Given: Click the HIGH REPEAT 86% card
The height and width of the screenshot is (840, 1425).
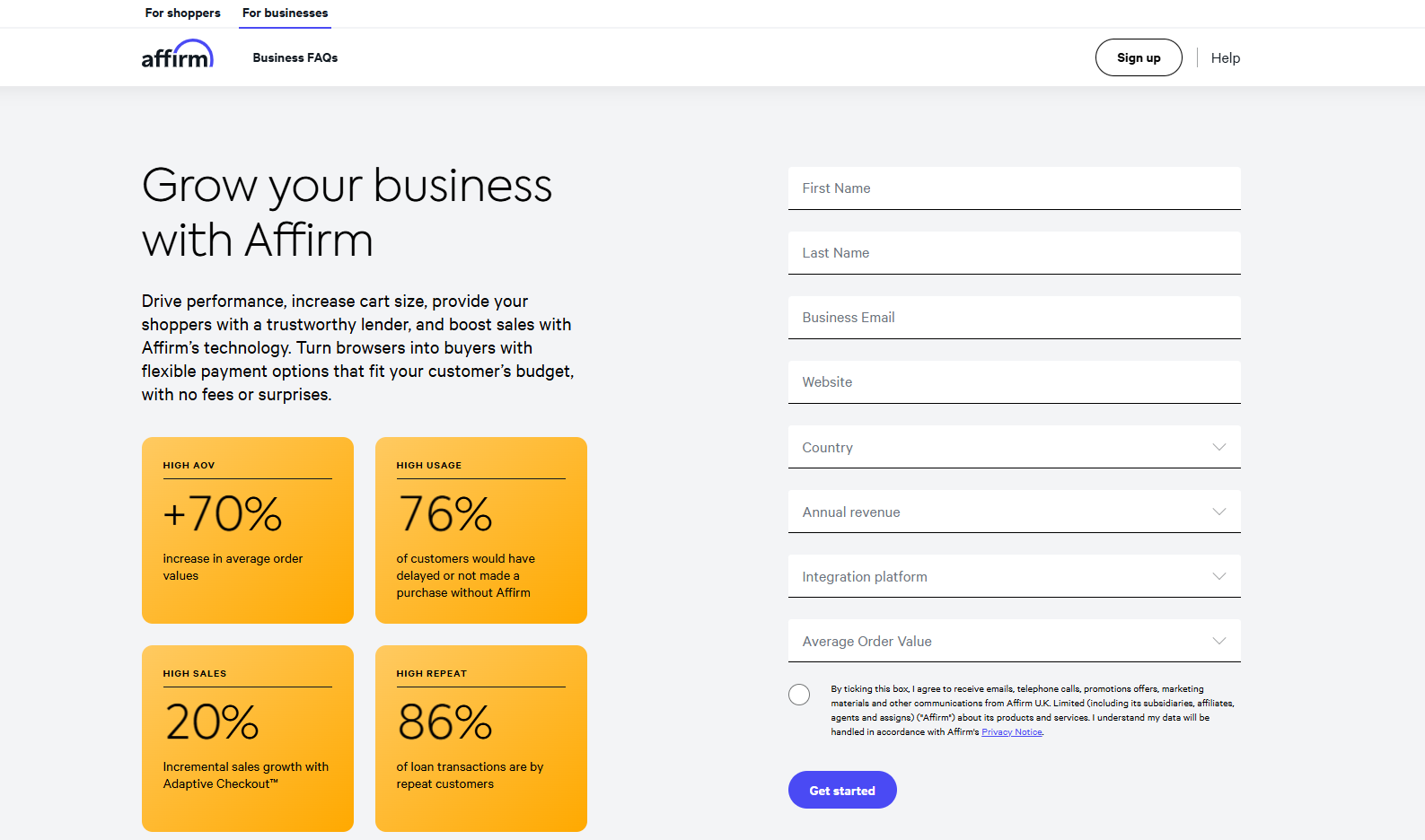Looking at the screenshot, I should [481, 739].
